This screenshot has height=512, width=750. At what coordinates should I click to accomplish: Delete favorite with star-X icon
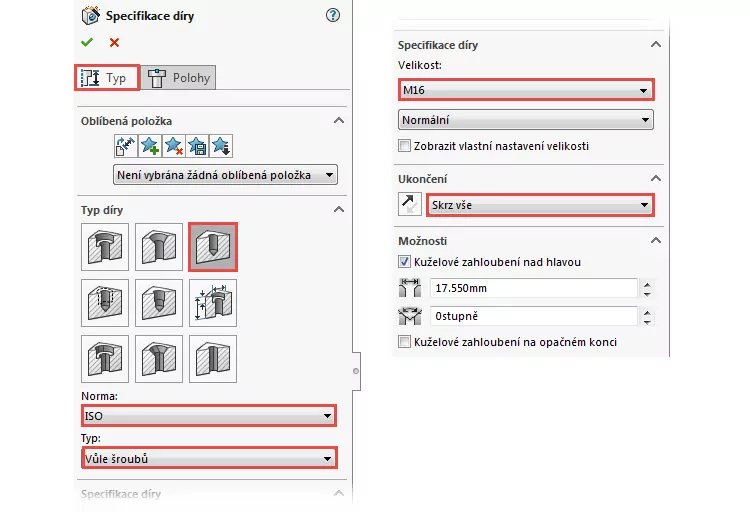click(x=173, y=146)
